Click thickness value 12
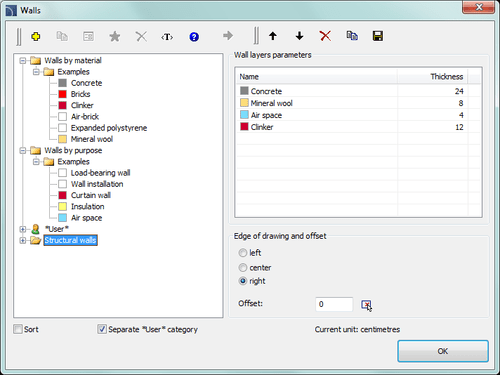The image size is (500, 375). [x=459, y=127]
